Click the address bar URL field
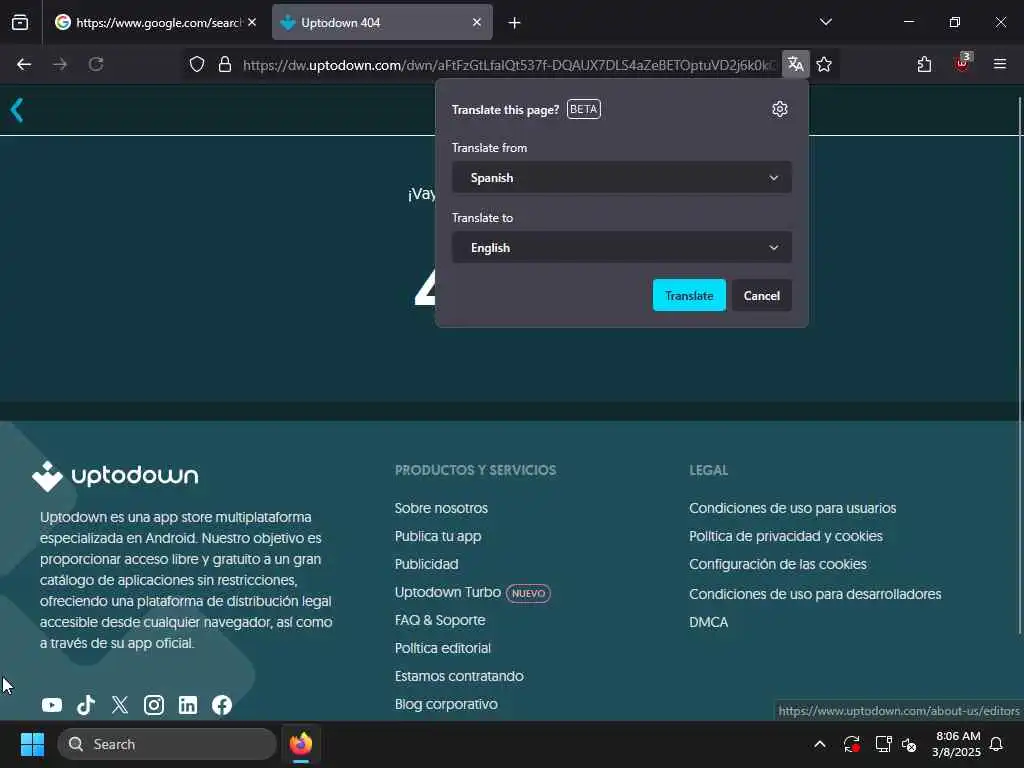1024x768 pixels. [509, 65]
